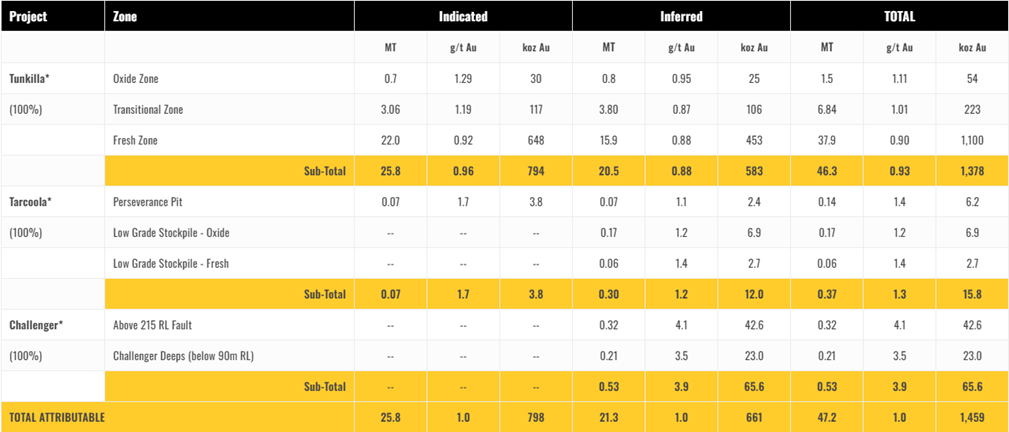Select the Challenger* project cell

34,325
